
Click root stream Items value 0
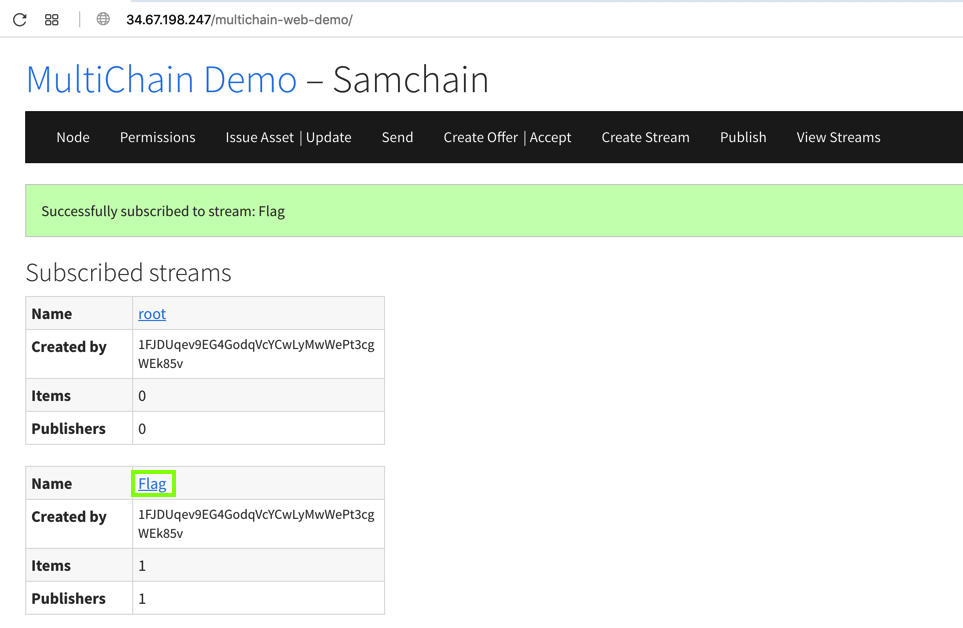pos(142,396)
